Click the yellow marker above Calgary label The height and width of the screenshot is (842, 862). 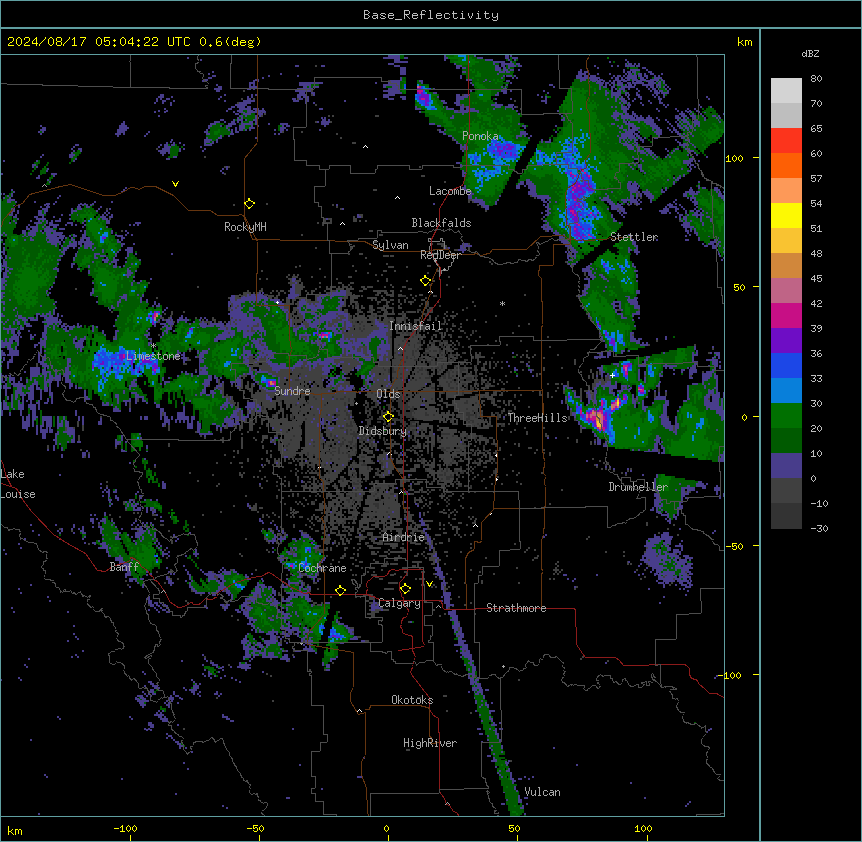pos(405,589)
